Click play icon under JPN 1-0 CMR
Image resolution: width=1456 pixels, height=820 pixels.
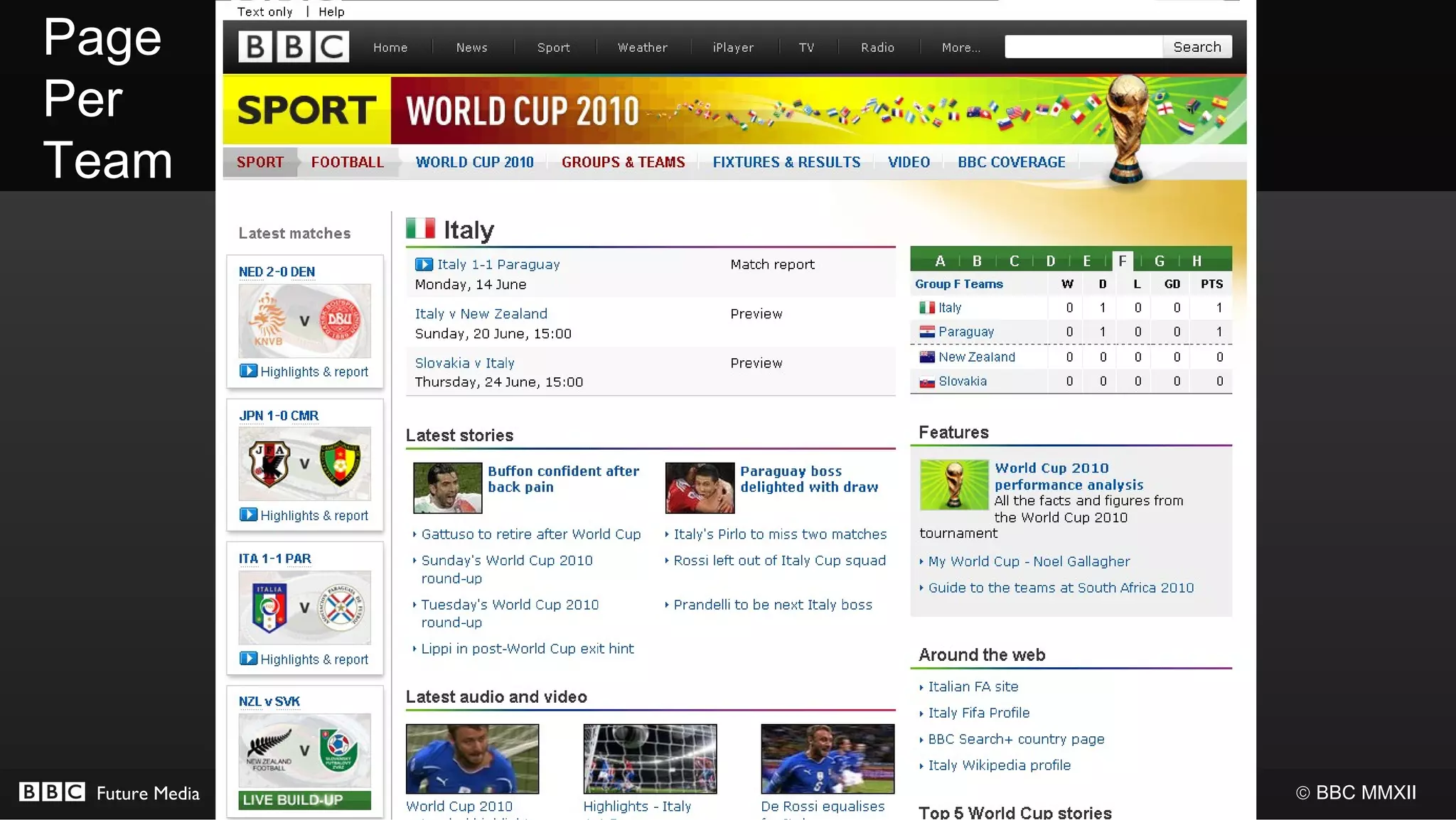248,514
